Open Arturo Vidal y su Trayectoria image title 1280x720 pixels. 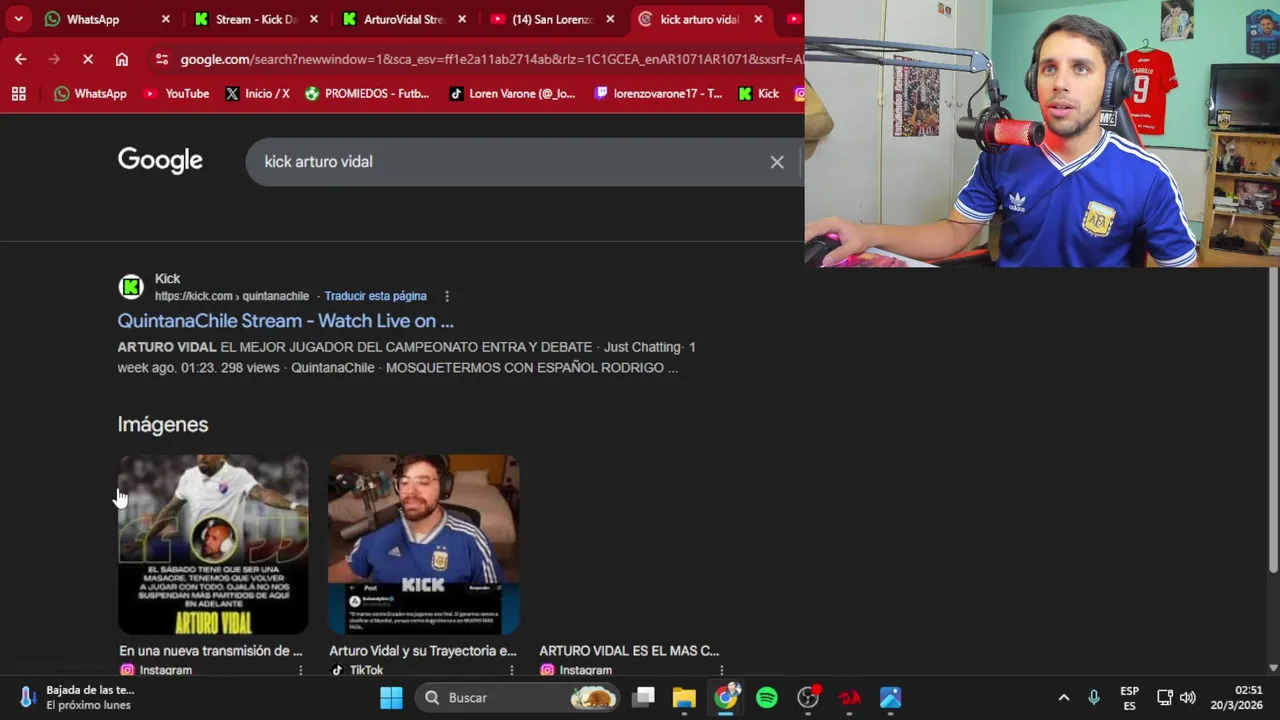pos(422,651)
